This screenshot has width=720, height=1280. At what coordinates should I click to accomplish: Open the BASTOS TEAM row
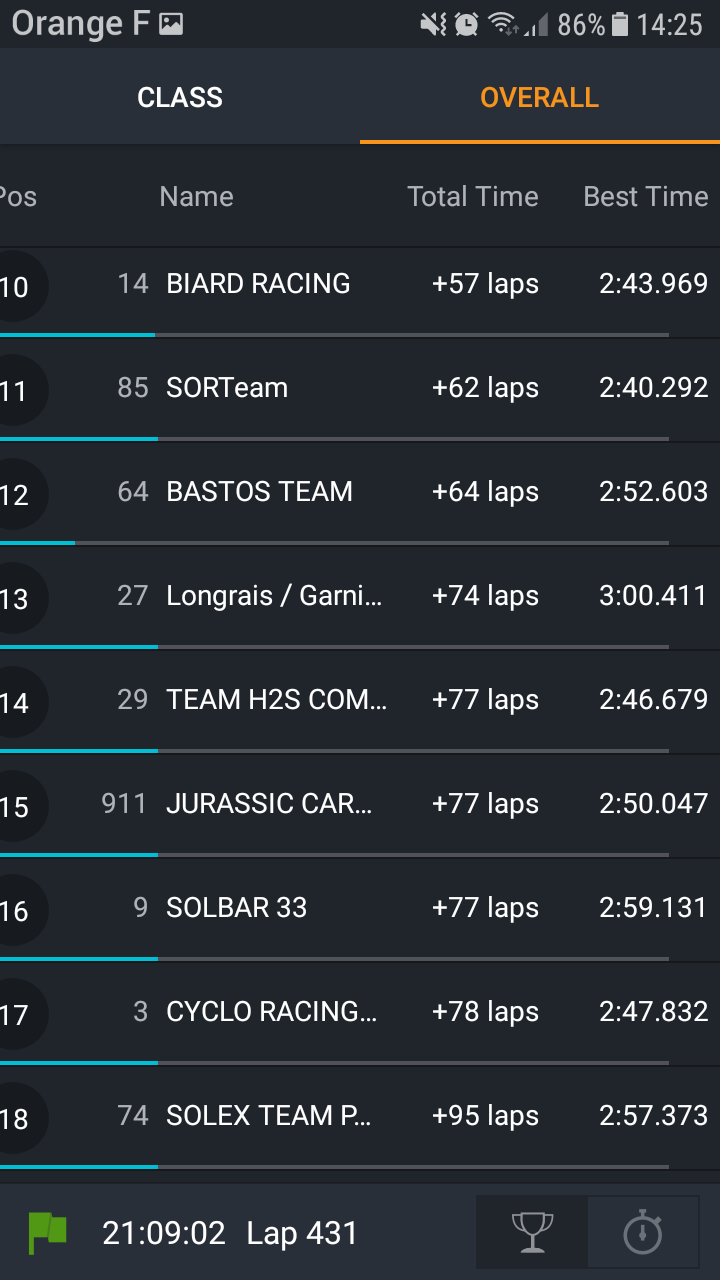coord(259,492)
